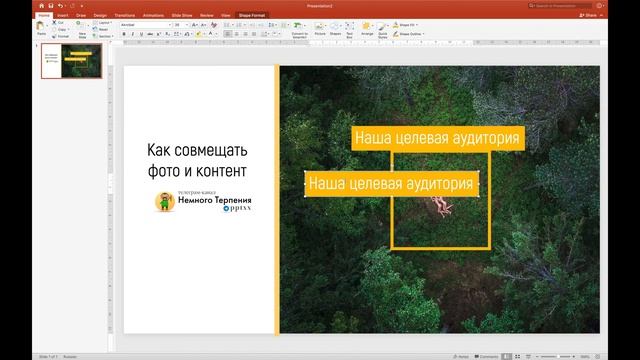Undo the last action
Screen dimensions: 640x360
(60, 6)
